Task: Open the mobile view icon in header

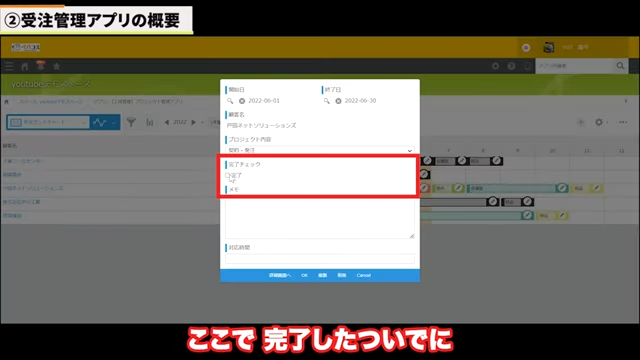Action: pyautogui.click(x=527, y=66)
